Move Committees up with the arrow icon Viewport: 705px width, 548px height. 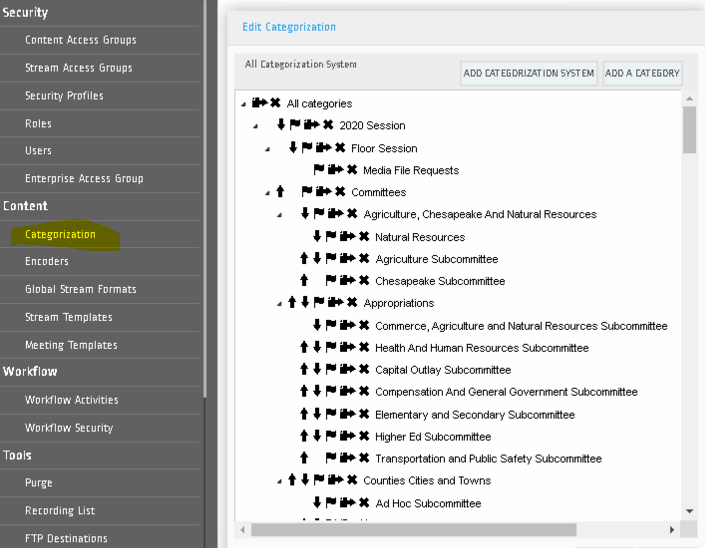pyautogui.click(x=280, y=192)
